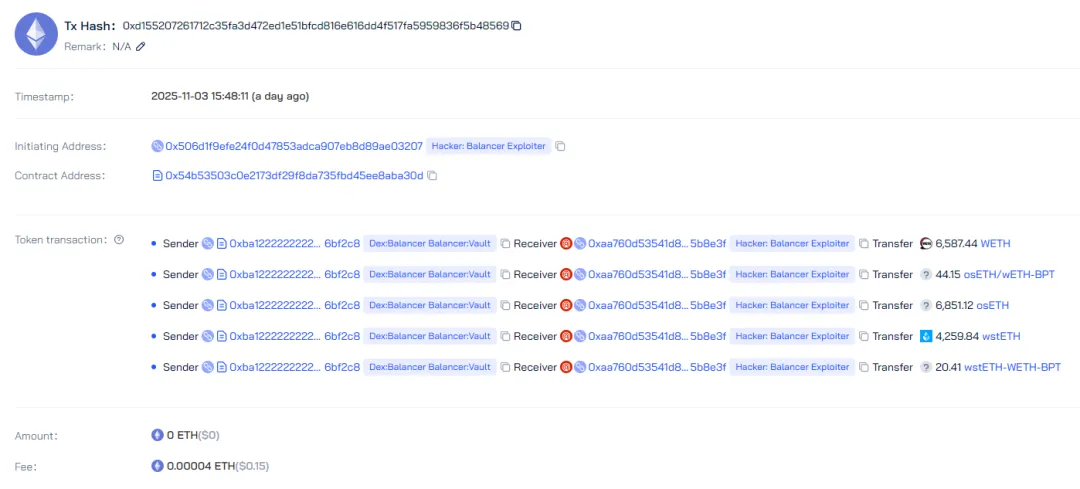Click the Token transaction help icon
The width and height of the screenshot is (1080, 489).
tap(119, 240)
